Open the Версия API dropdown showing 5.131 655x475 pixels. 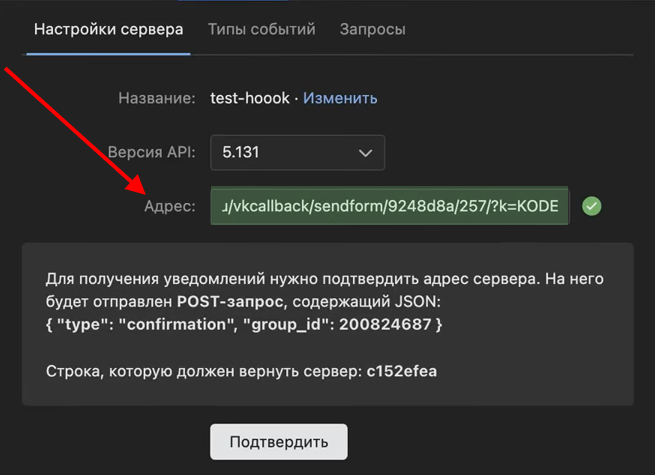click(x=297, y=153)
